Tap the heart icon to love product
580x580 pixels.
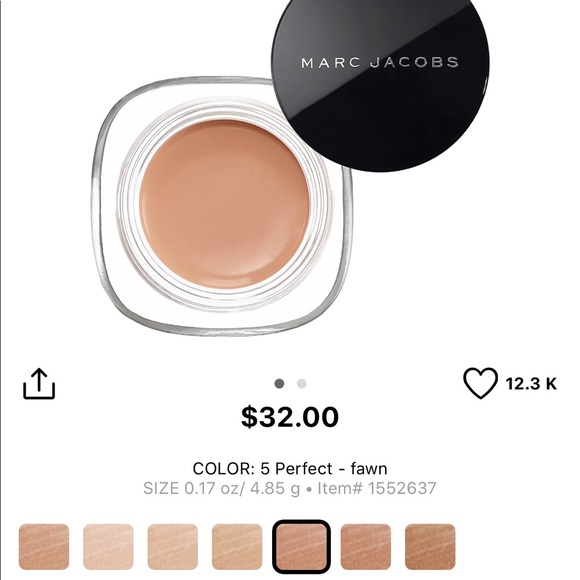pyautogui.click(x=480, y=383)
